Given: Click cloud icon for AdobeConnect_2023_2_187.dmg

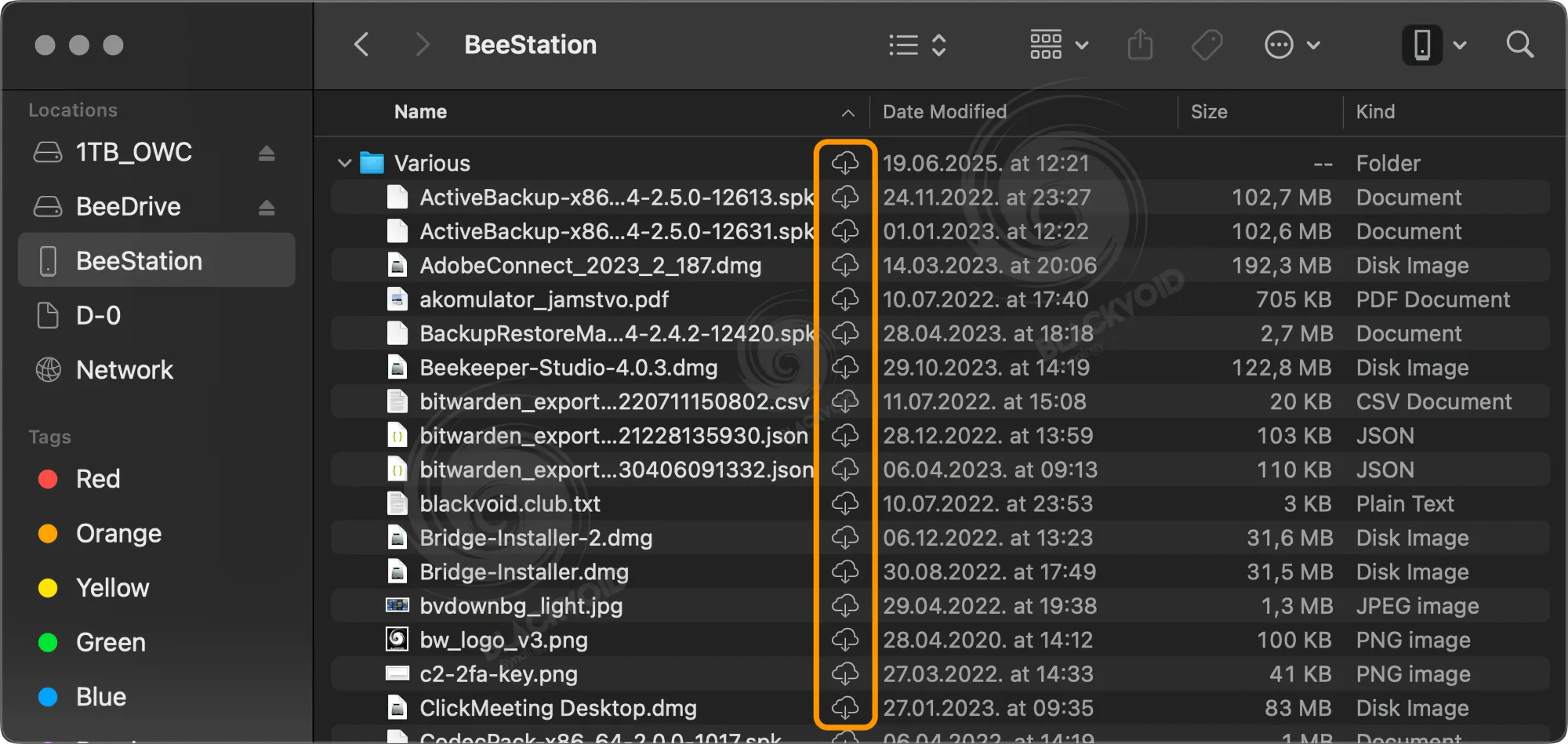Looking at the screenshot, I should pyautogui.click(x=845, y=265).
